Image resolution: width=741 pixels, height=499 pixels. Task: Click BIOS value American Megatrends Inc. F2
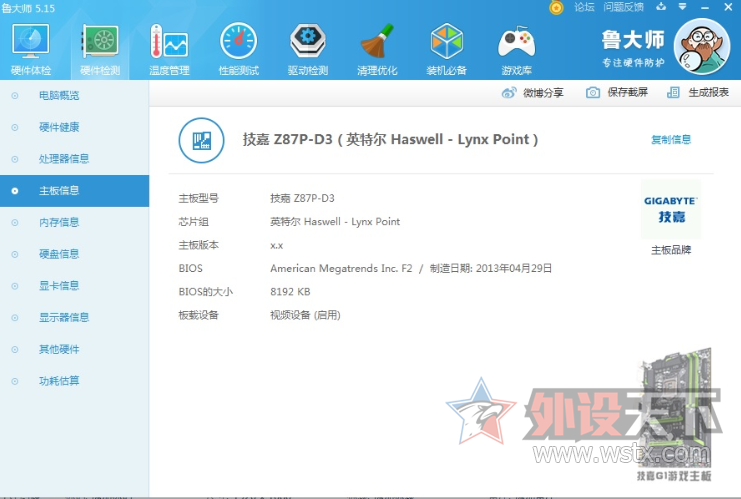341,268
